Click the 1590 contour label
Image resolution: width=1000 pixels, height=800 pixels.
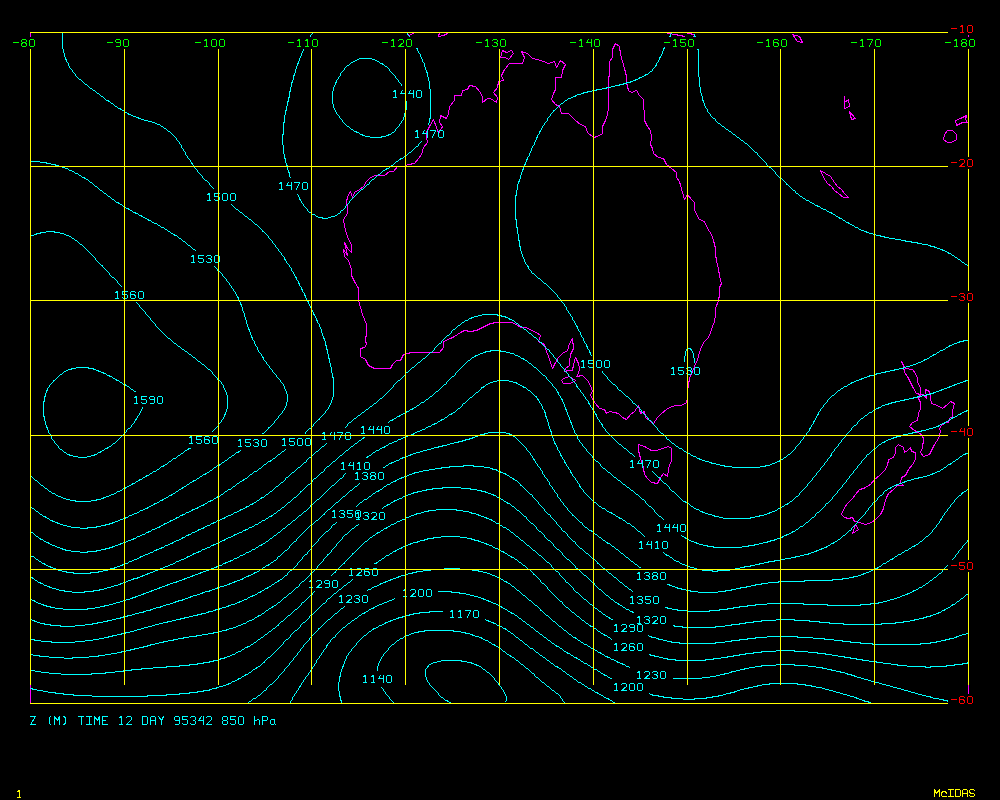148,400
